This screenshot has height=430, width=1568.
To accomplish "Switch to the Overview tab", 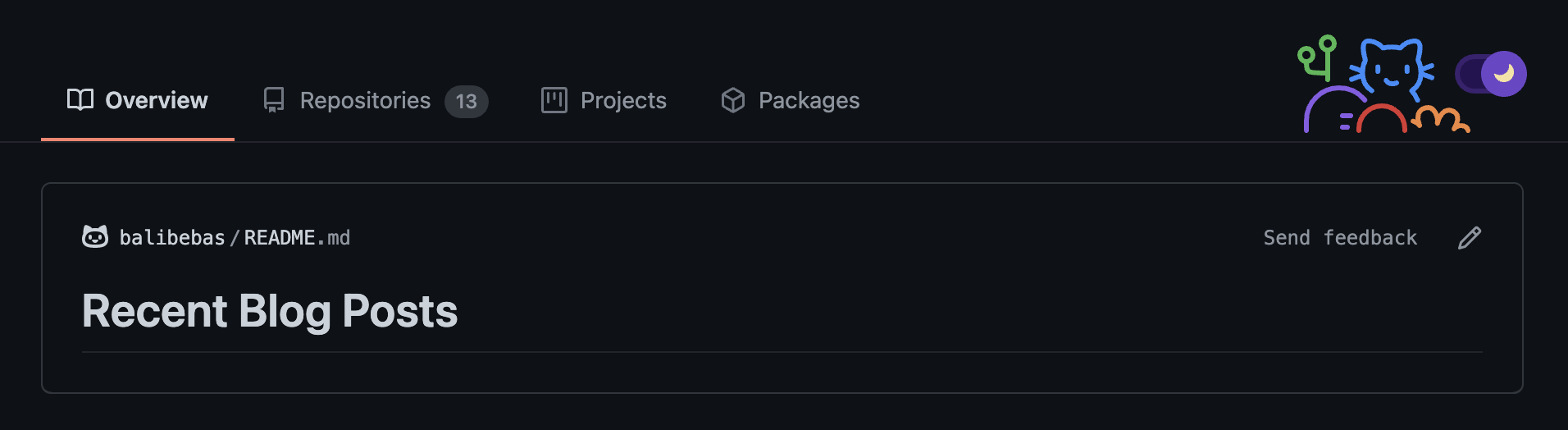I will 138,100.
